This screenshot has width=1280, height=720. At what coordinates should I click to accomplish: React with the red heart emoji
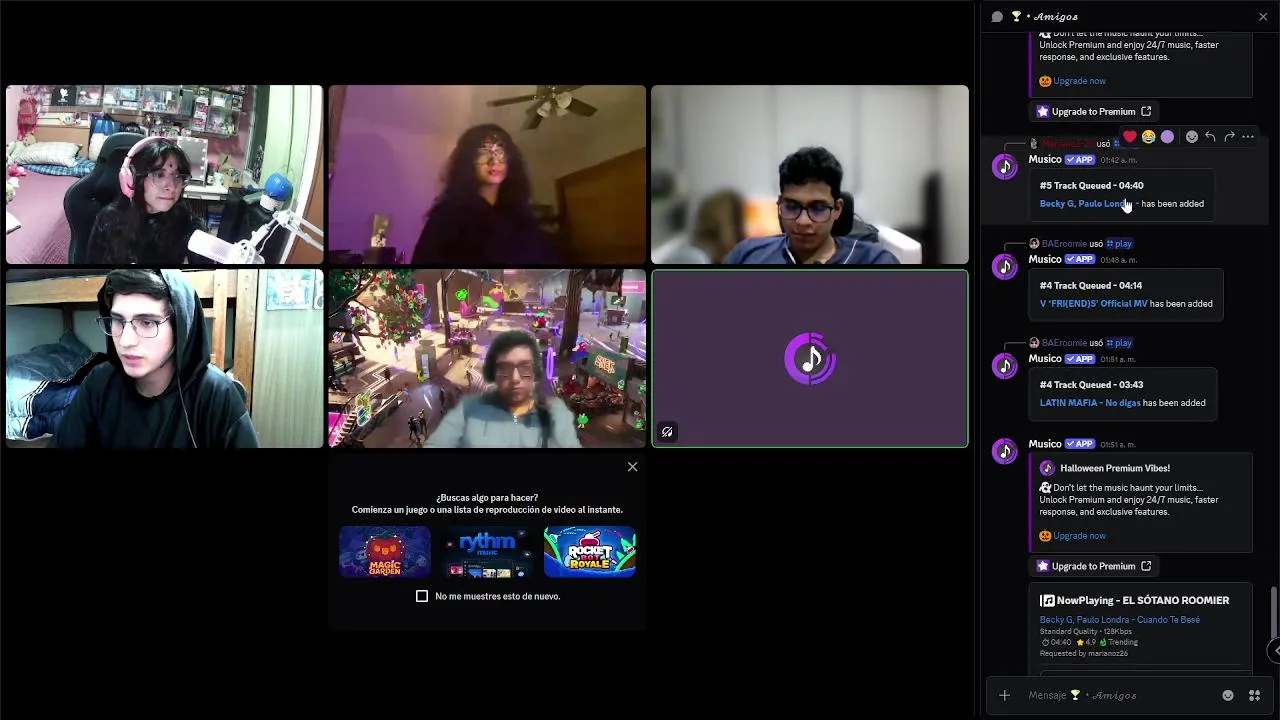pyautogui.click(x=1130, y=137)
